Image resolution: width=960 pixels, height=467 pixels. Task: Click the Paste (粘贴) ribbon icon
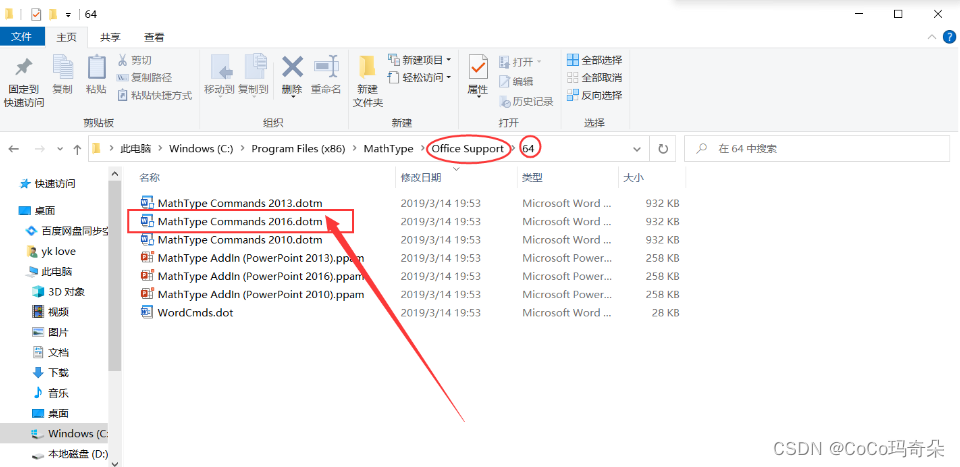[x=96, y=67]
